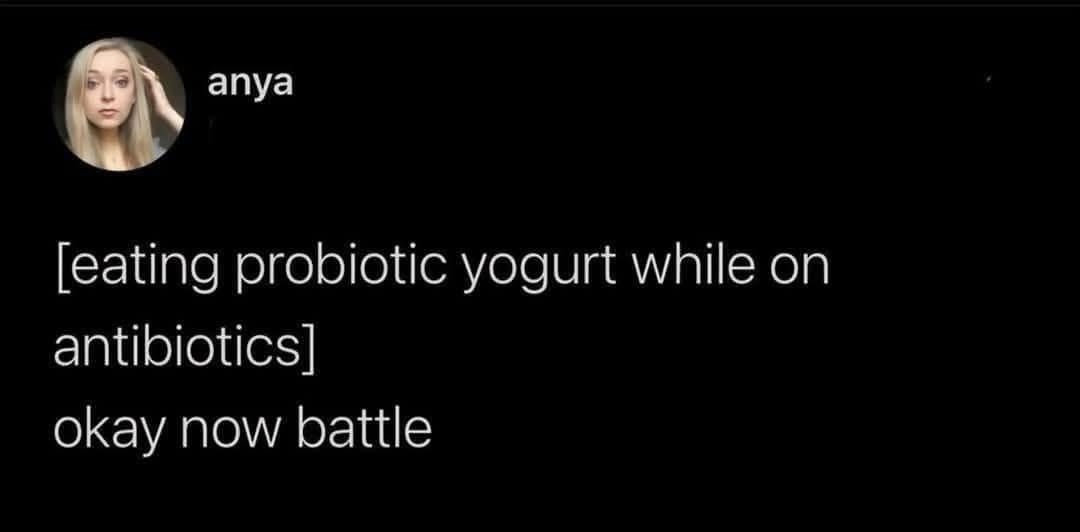This screenshot has width=1080, height=532.
Task: Open anya's circular profile picture
Action: (x=119, y=103)
